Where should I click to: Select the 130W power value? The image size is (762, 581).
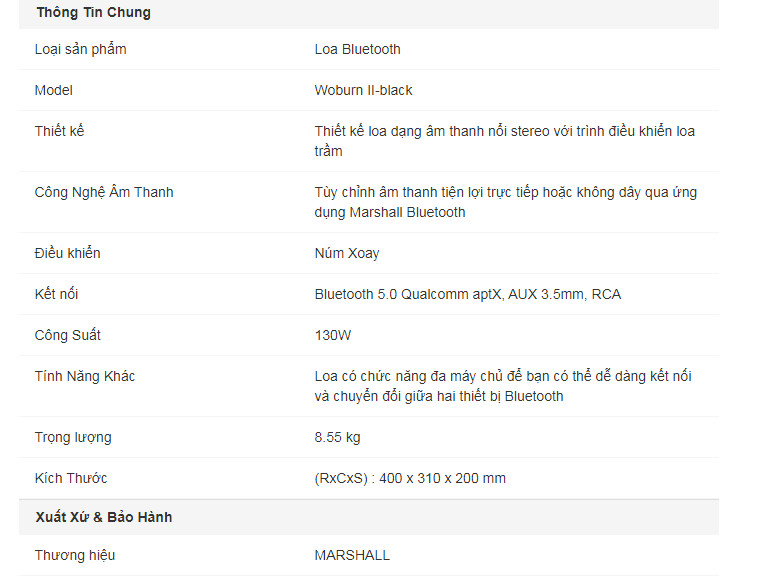tap(333, 335)
